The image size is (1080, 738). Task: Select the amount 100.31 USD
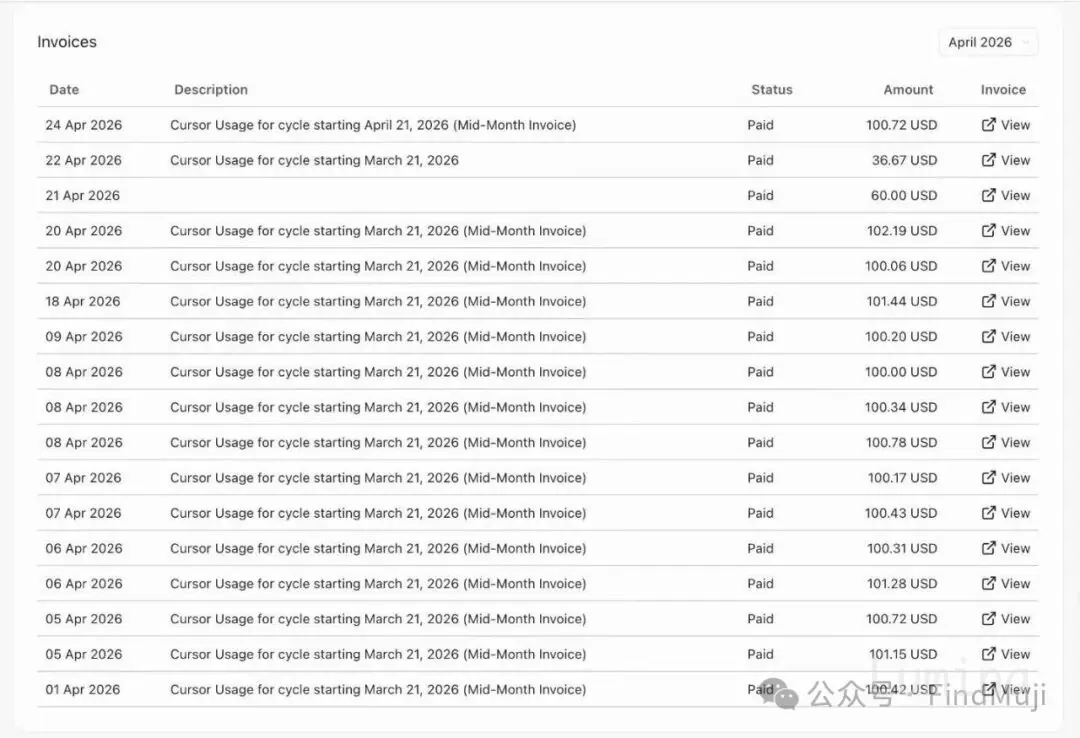902,548
